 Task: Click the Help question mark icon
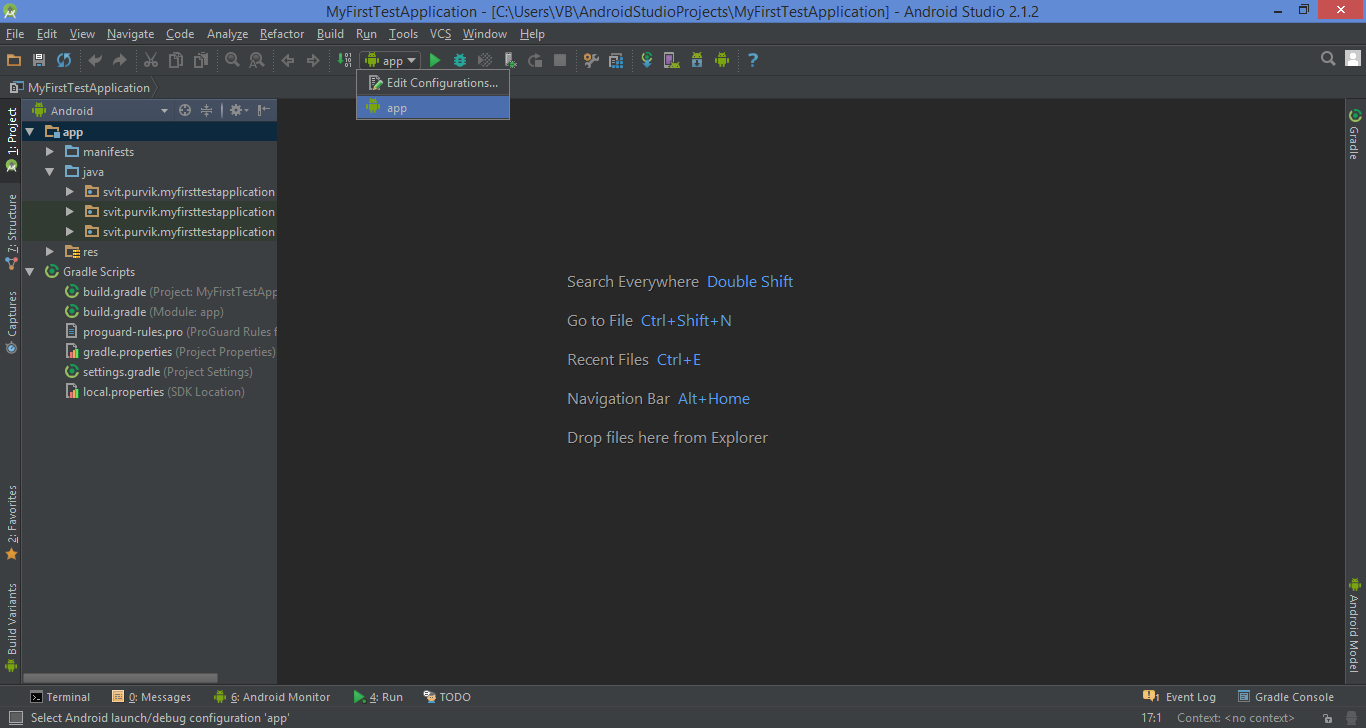tap(753, 60)
